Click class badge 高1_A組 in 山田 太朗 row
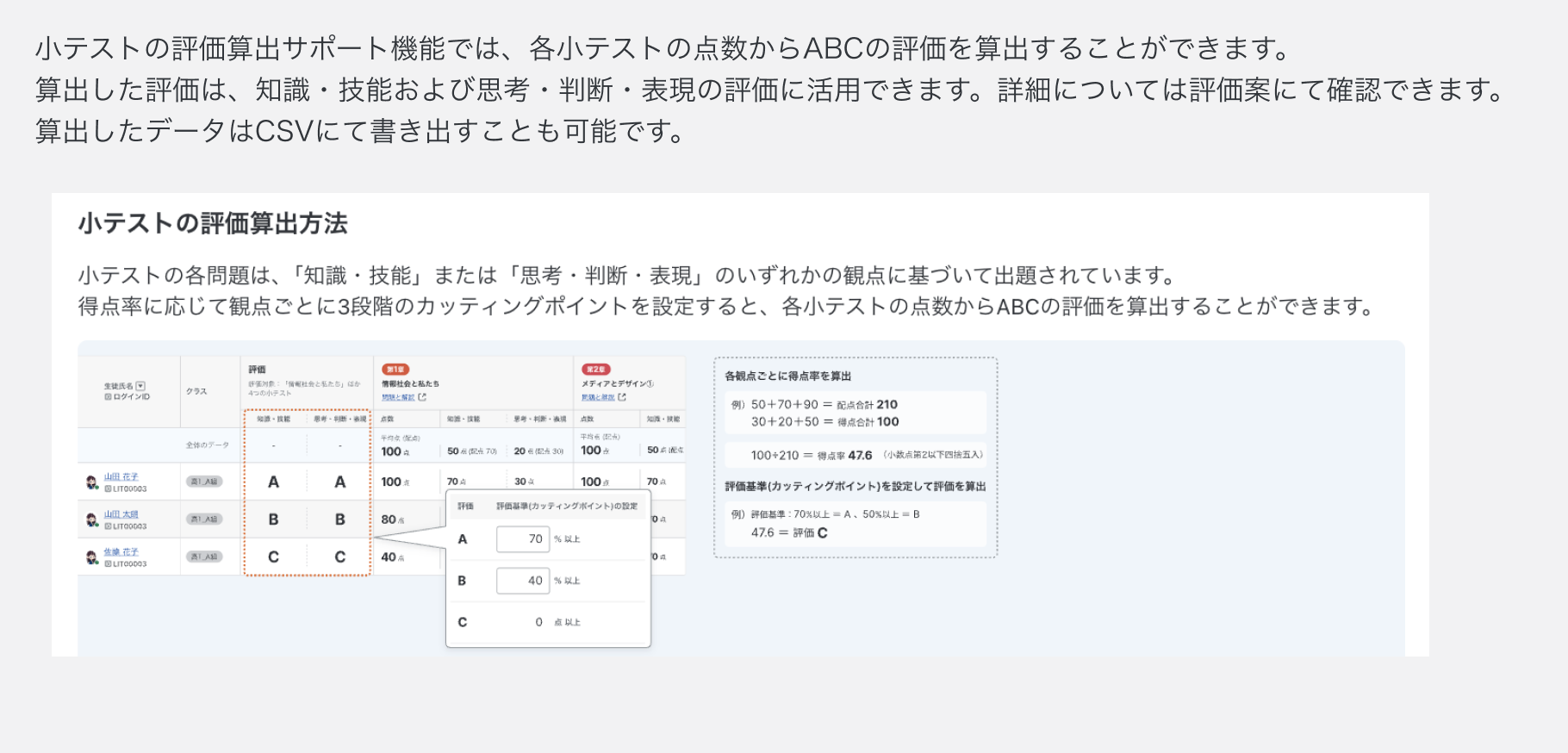 (x=205, y=520)
